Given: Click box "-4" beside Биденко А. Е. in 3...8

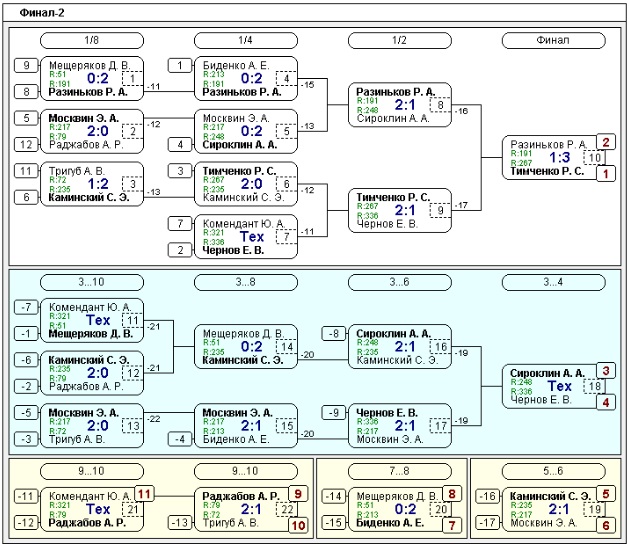Looking at the screenshot, I should tap(180, 439).
